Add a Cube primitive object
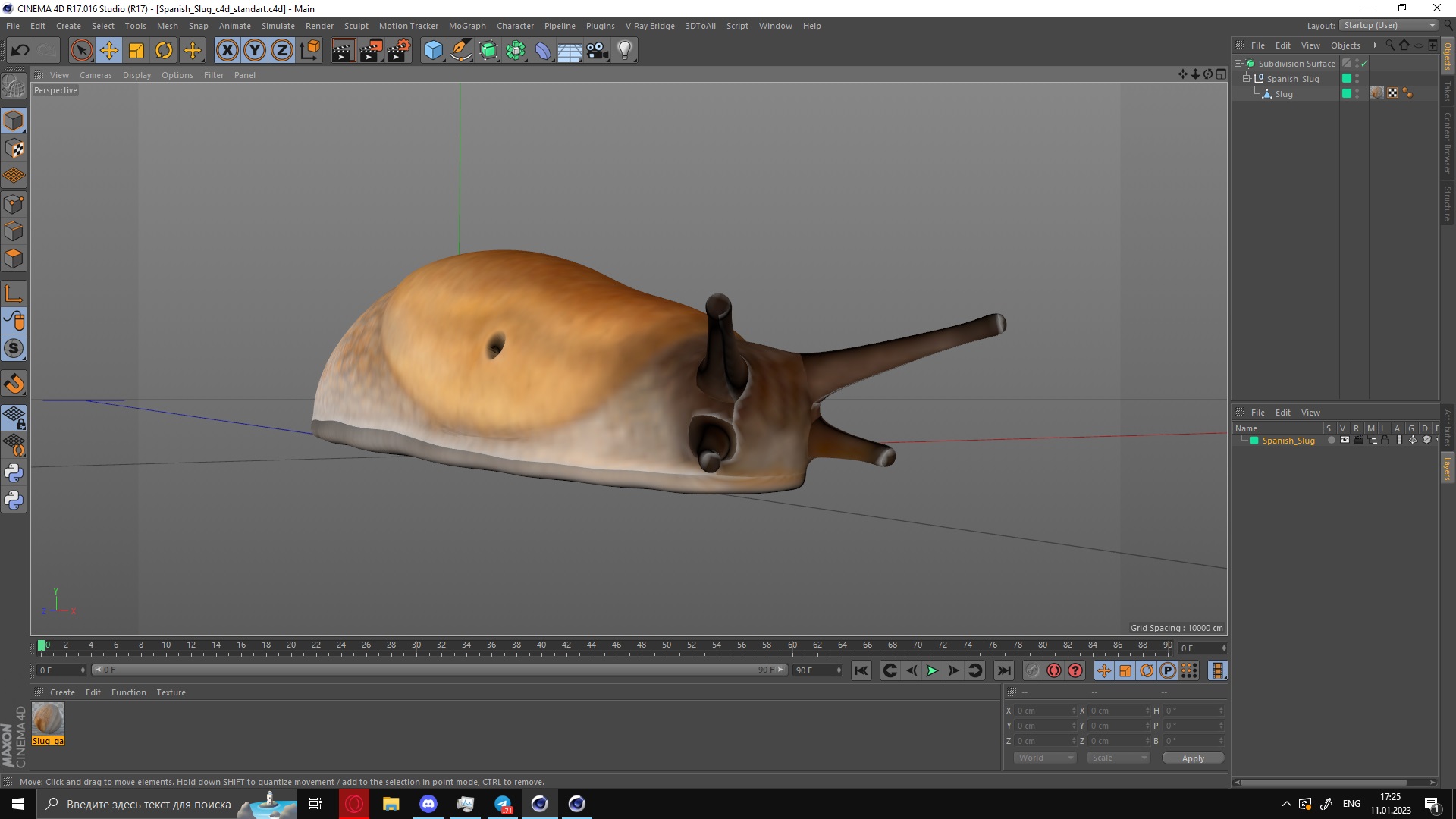 pos(433,51)
